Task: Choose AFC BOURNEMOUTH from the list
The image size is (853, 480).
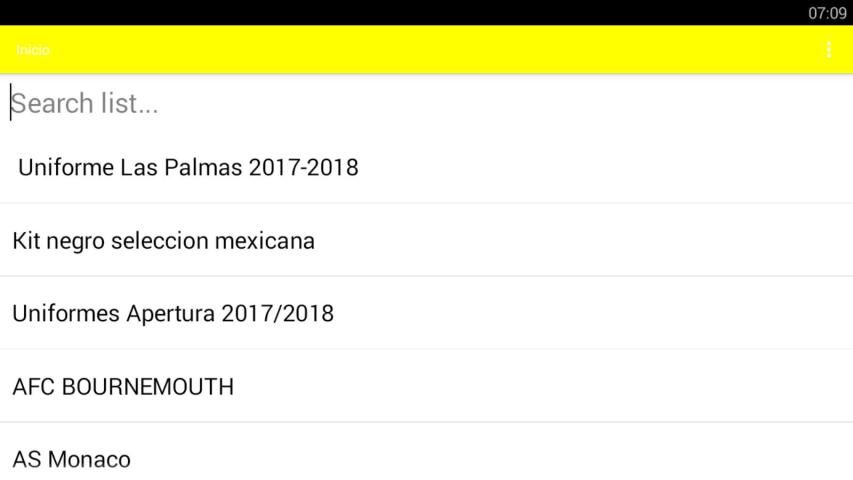Action: point(123,387)
